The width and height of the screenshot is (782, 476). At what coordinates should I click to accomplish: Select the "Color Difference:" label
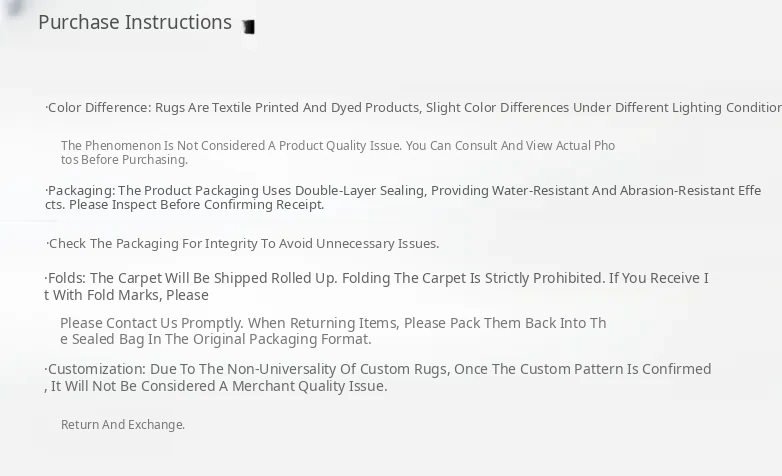click(x=99, y=108)
